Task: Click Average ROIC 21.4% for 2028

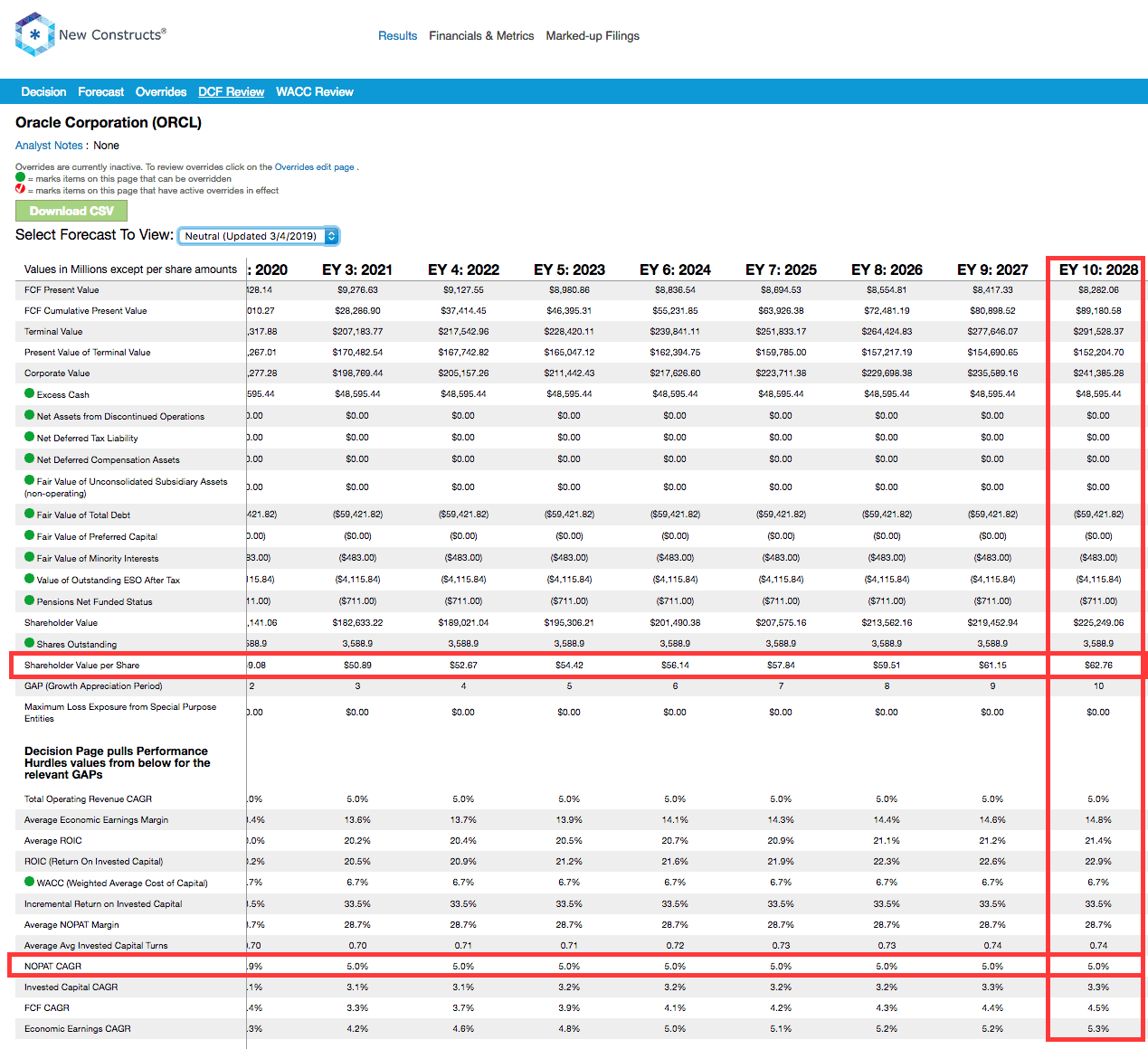Action: pos(1098,841)
